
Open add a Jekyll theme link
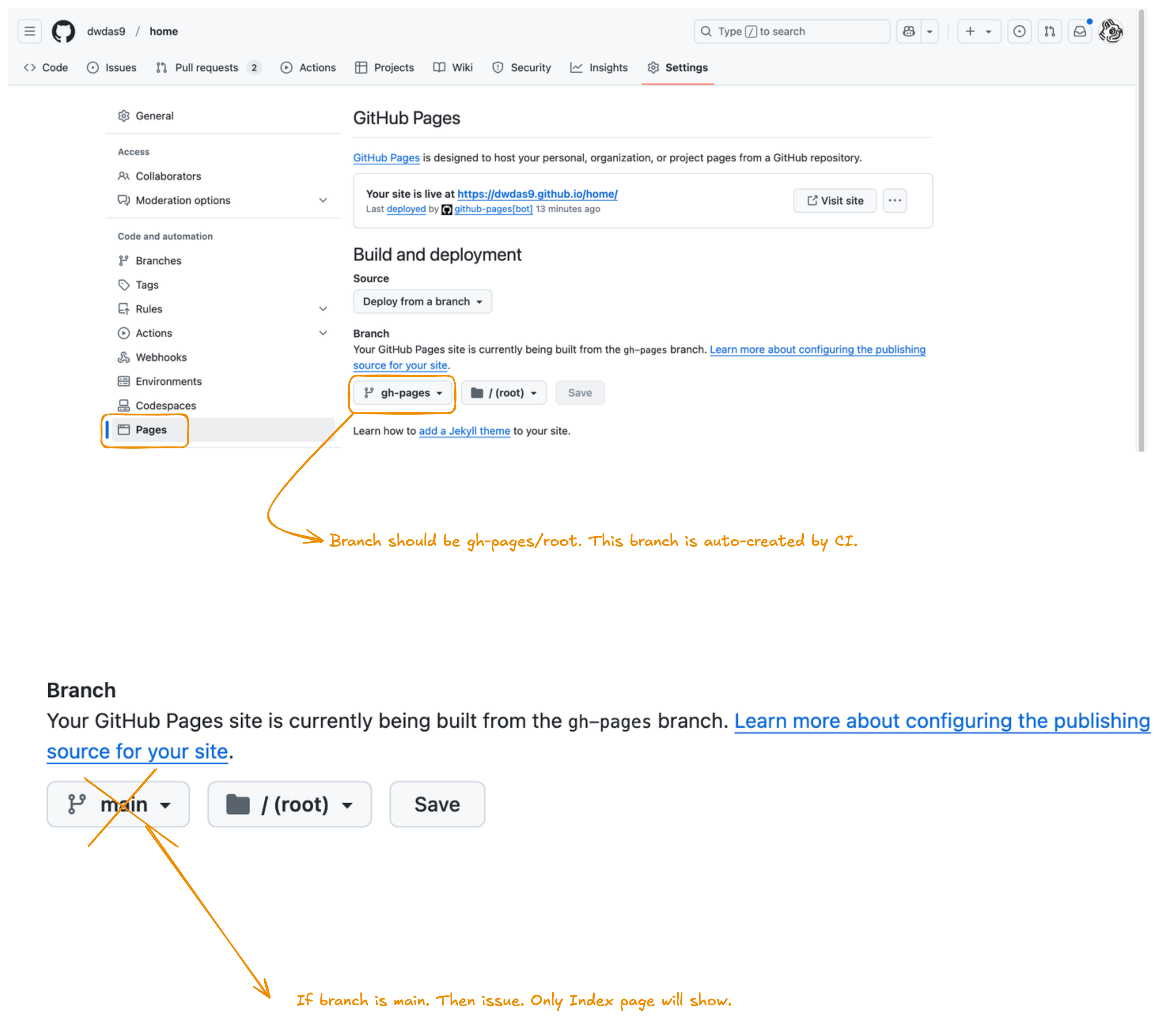[x=464, y=431]
